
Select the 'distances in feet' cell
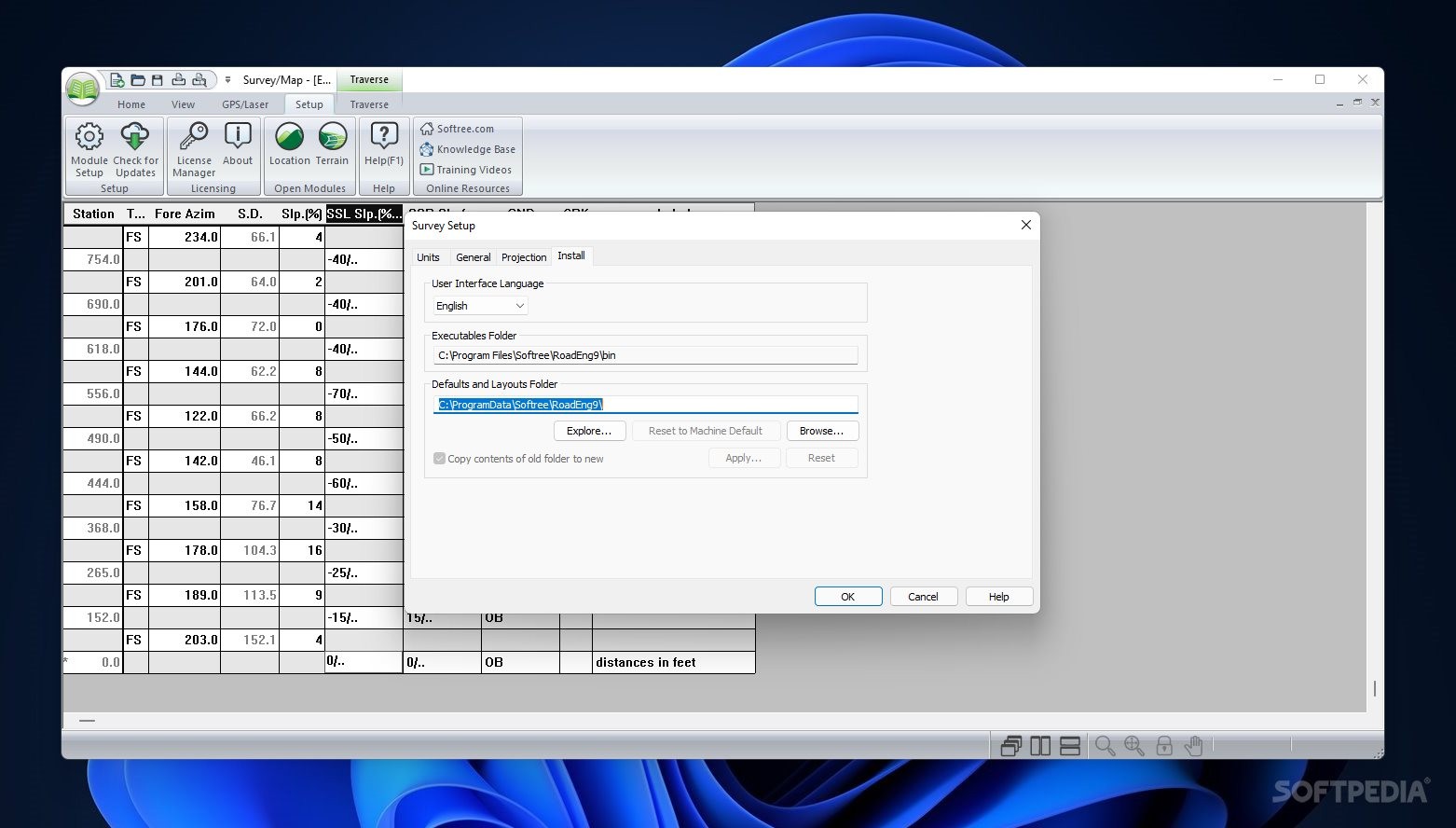click(673, 662)
